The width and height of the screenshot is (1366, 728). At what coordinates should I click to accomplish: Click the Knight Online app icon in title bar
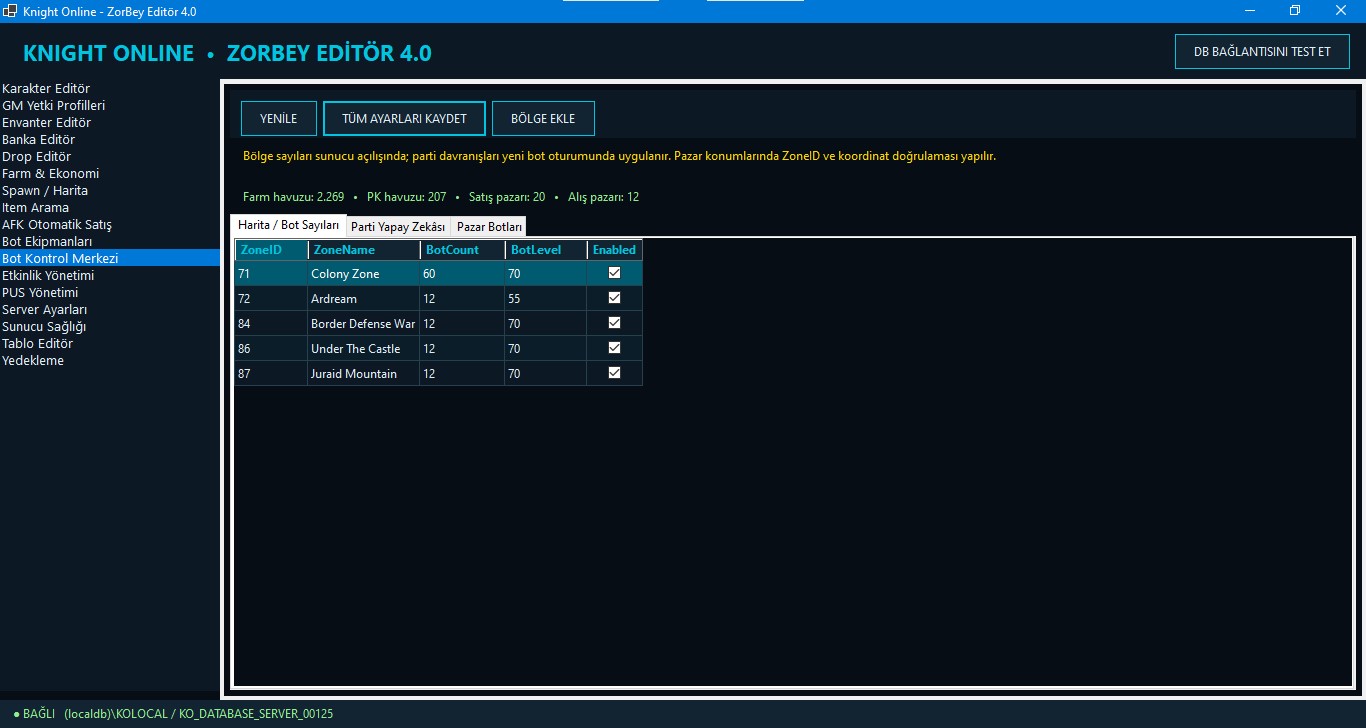[10, 11]
